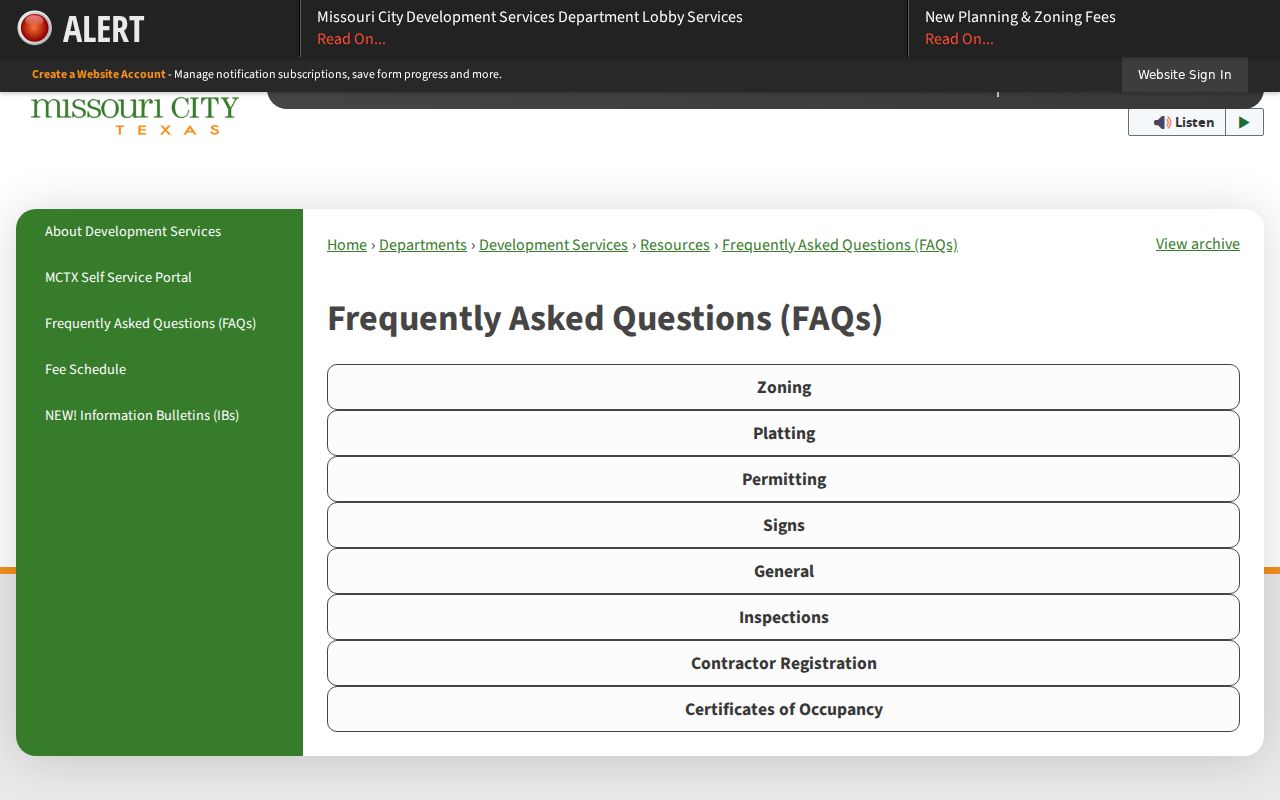Click the red ALERT circle icon
Image resolution: width=1280 pixels, height=800 pixels.
point(35,28)
